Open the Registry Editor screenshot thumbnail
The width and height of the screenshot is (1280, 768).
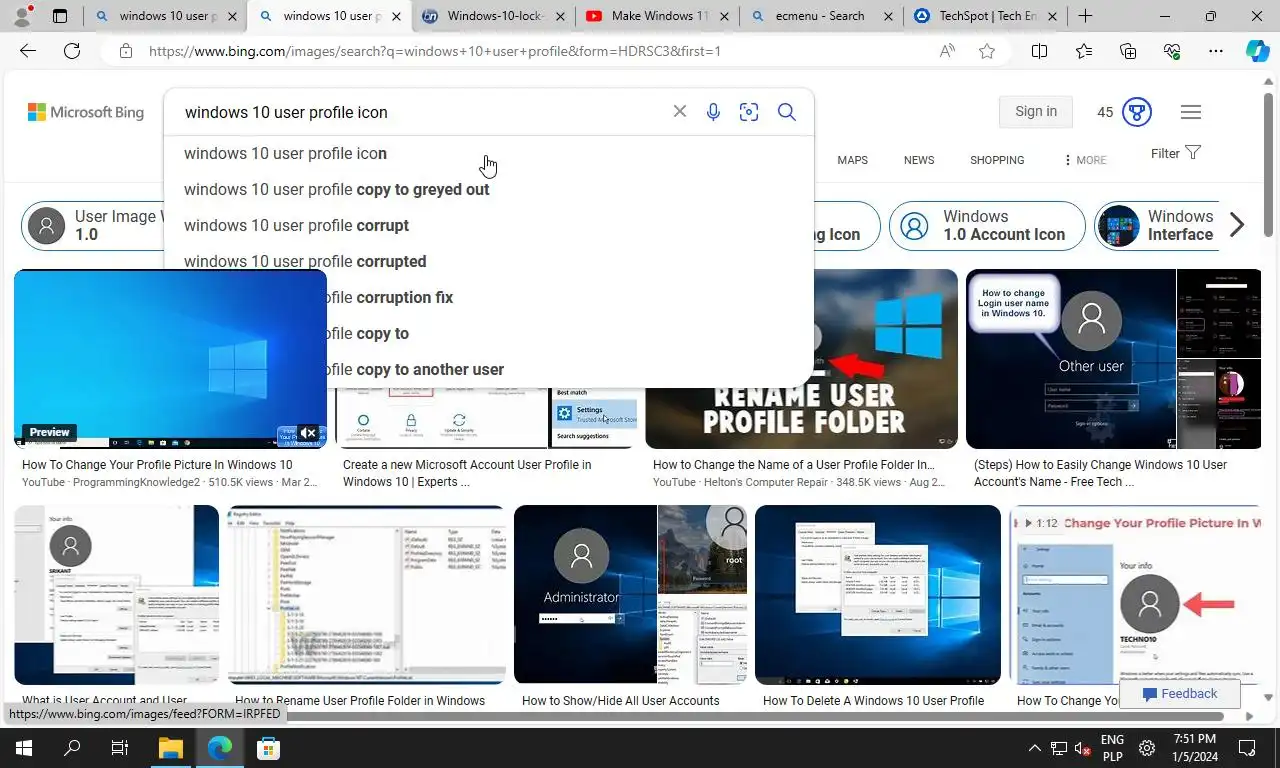(x=367, y=595)
